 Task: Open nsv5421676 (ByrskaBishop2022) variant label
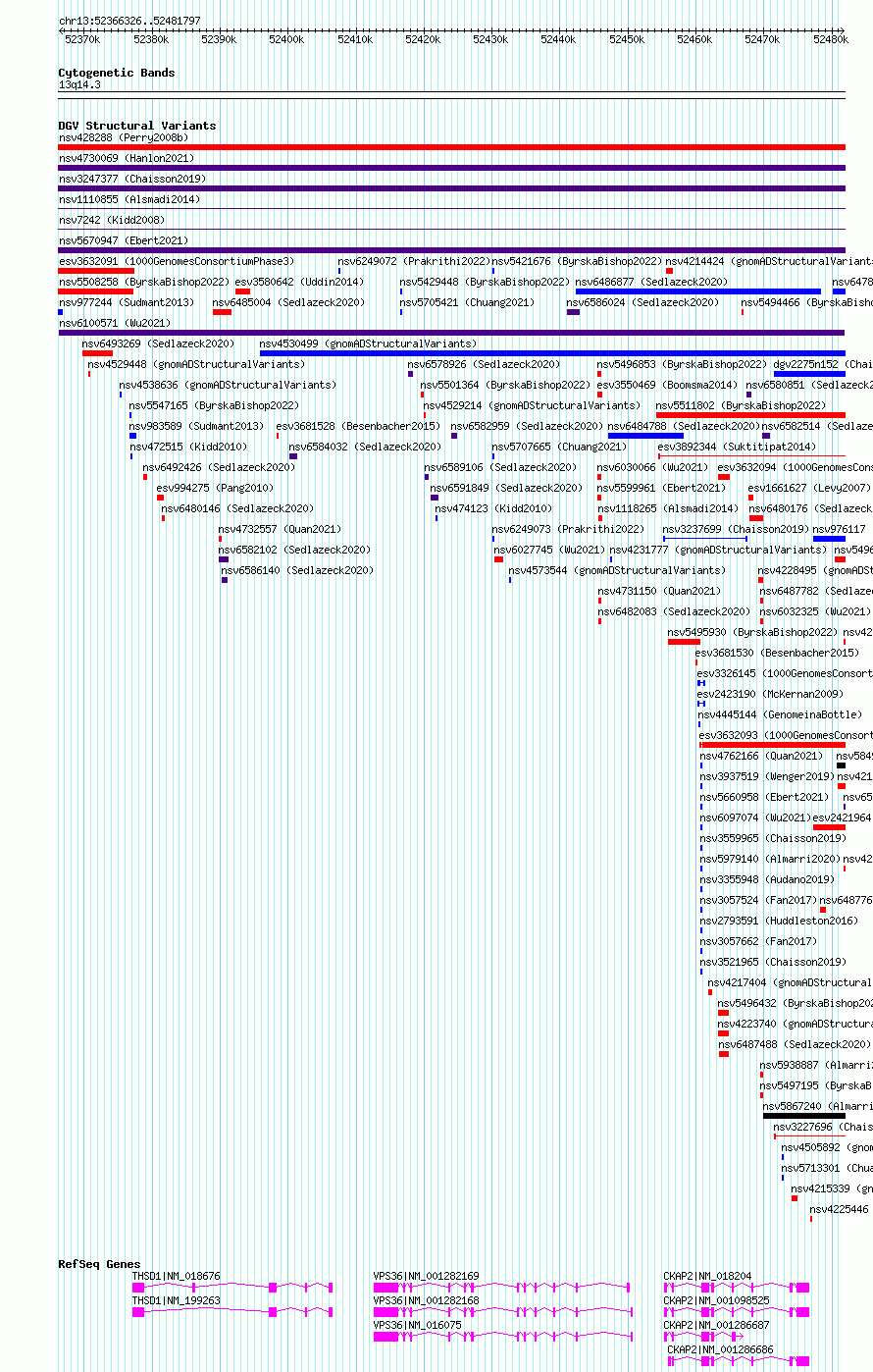[578, 261]
